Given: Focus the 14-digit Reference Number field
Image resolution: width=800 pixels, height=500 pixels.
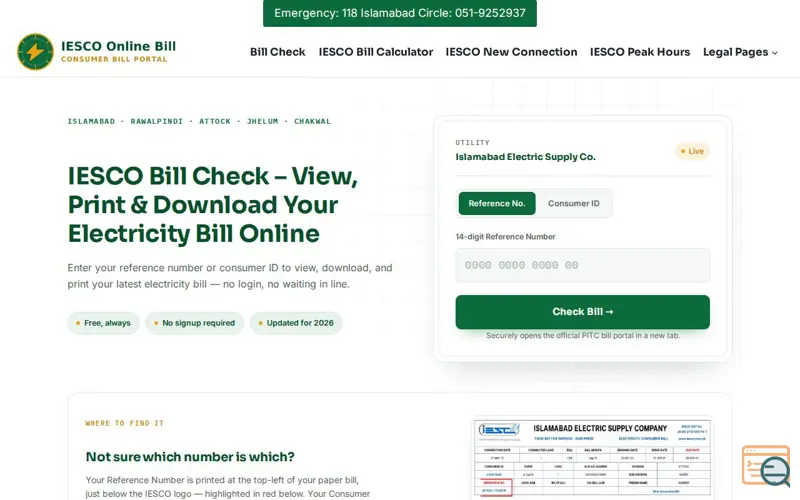Looking at the screenshot, I should pyautogui.click(x=582, y=265).
